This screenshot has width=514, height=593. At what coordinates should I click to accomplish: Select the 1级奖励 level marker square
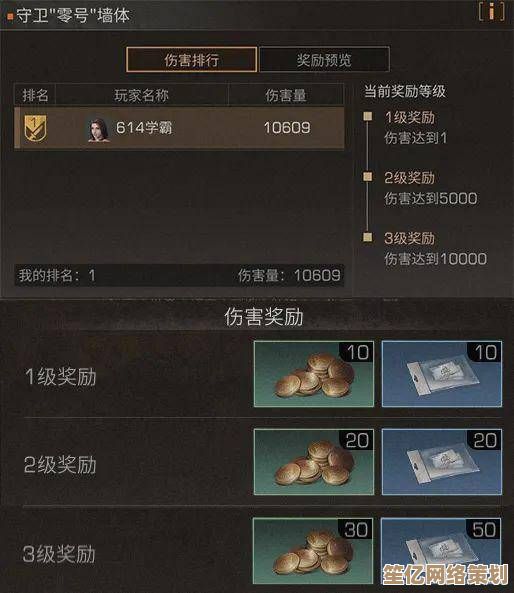point(367,116)
